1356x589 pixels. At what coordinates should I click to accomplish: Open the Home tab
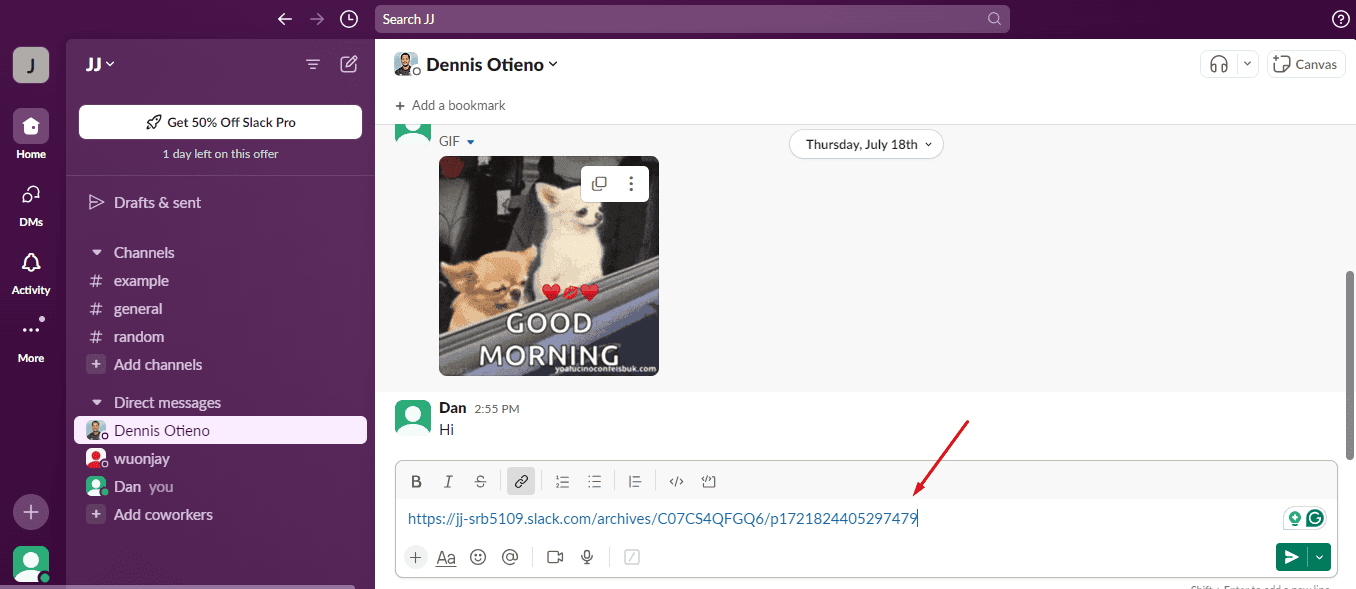[x=31, y=135]
